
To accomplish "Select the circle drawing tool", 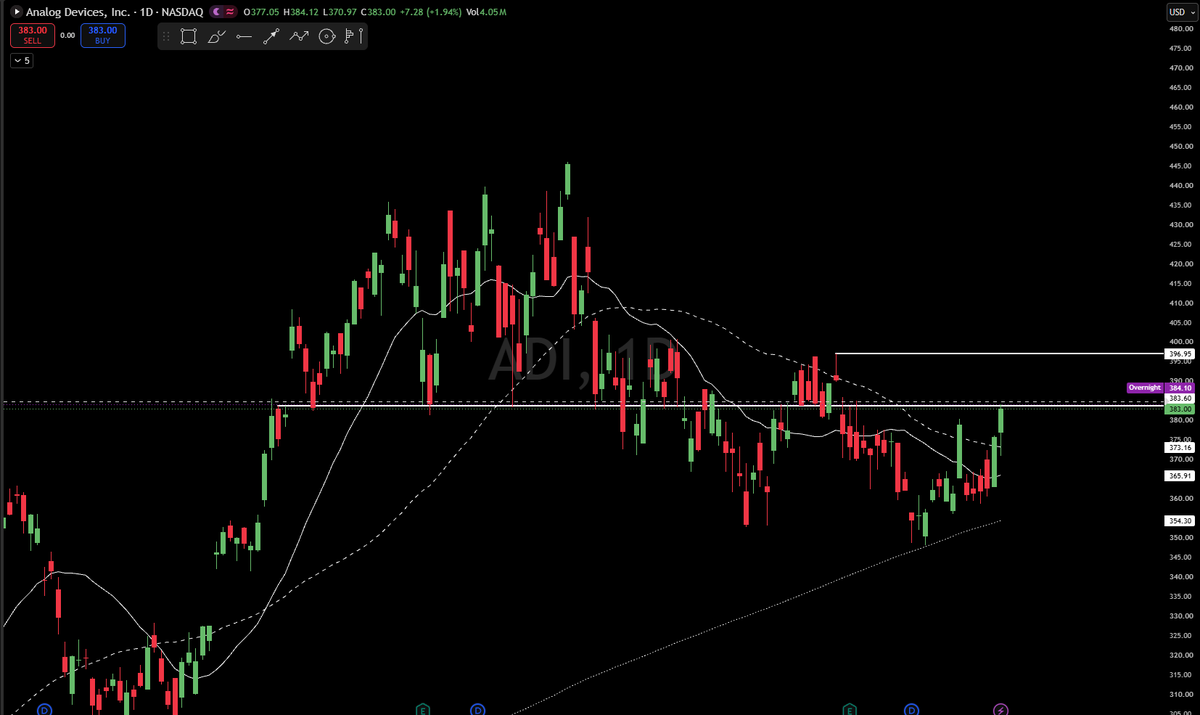I will [x=326, y=37].
